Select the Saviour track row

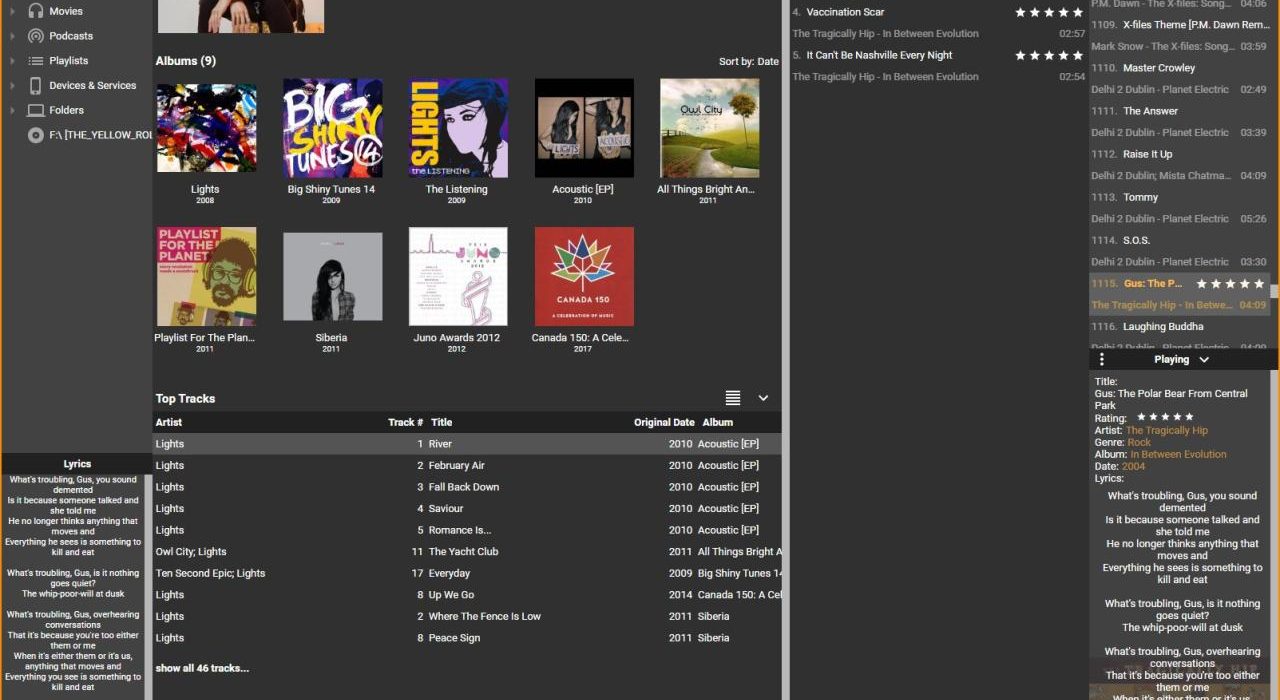pos(467,509)
